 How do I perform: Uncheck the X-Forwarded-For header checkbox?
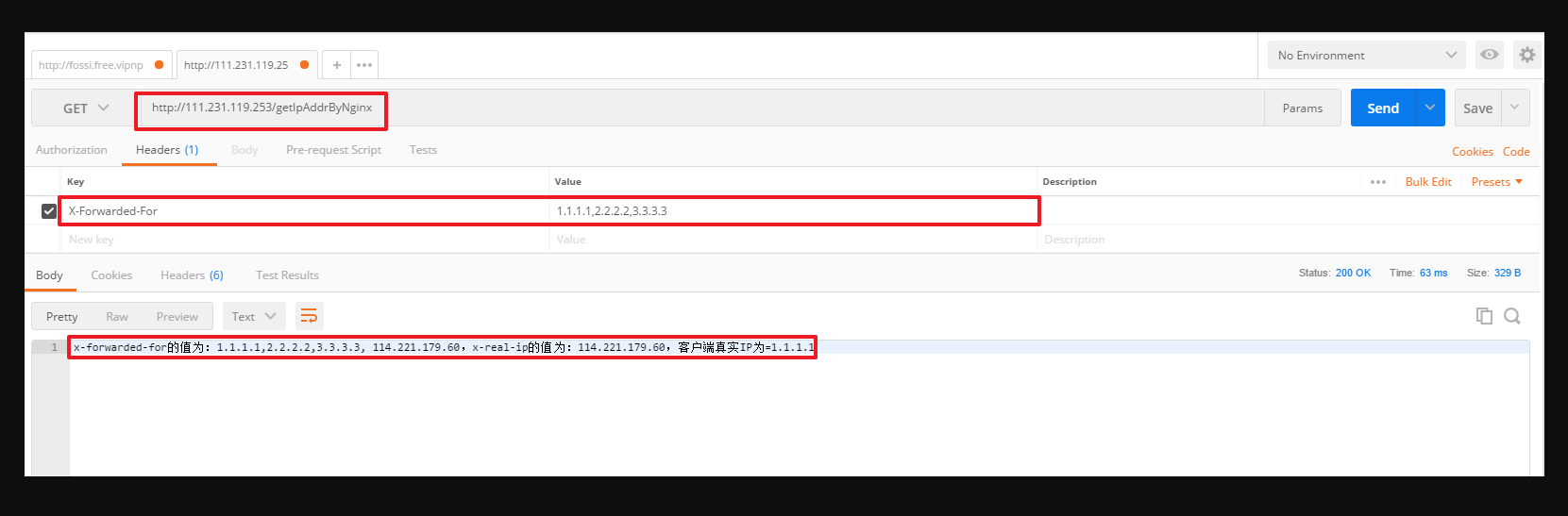(x=49, y=211)
